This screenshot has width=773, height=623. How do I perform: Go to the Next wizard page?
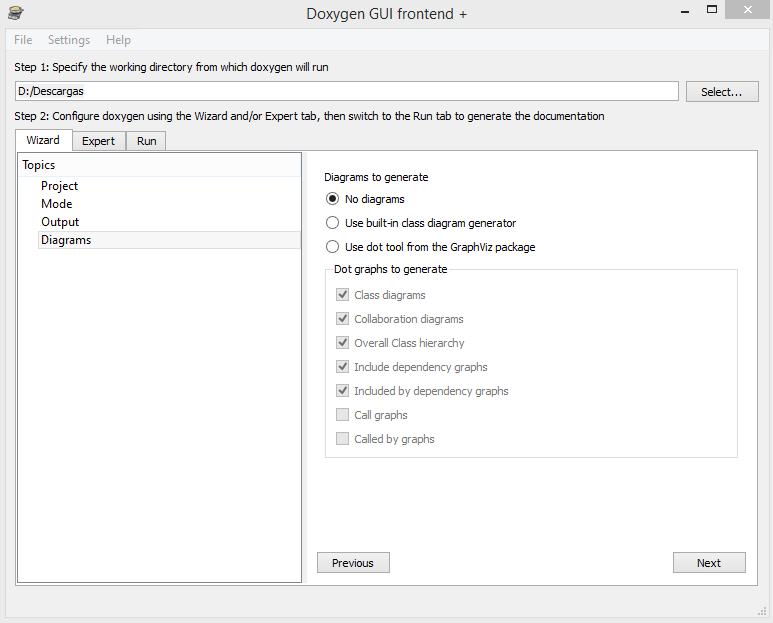pyautogui.click(x=709, y=563)
